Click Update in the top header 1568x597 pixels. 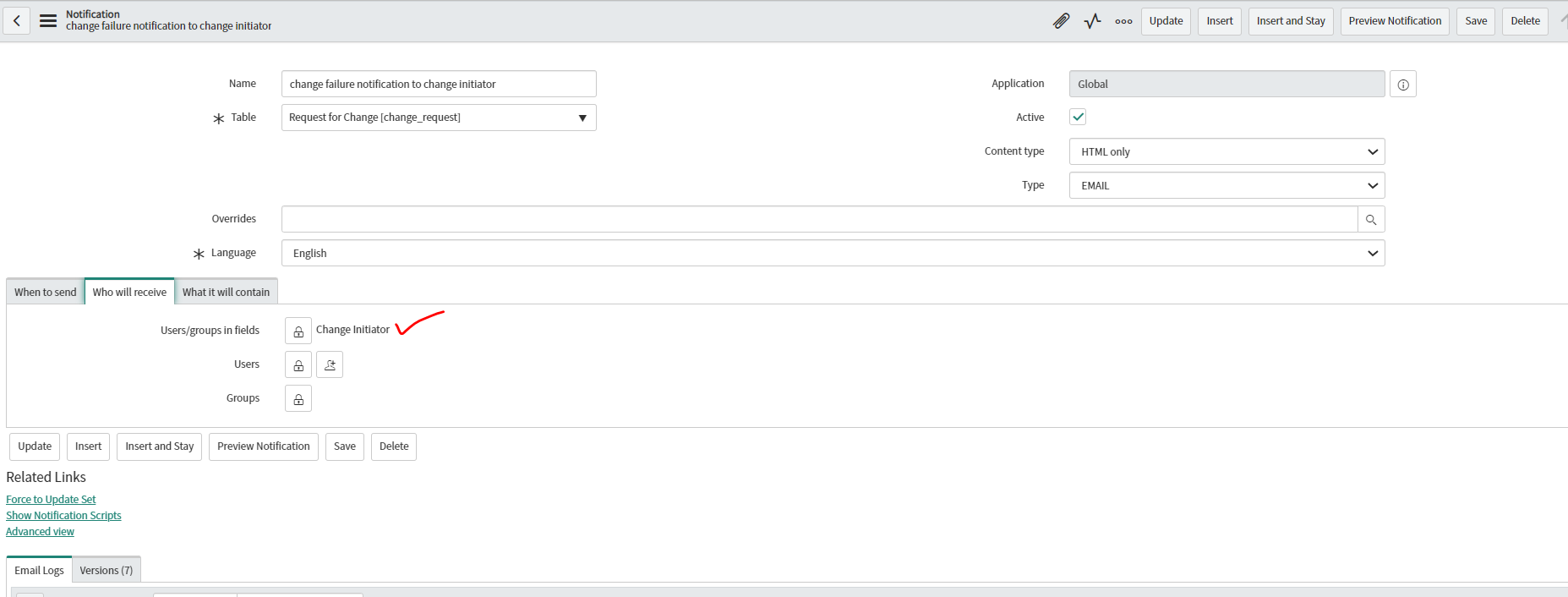tap(1166, 21)
